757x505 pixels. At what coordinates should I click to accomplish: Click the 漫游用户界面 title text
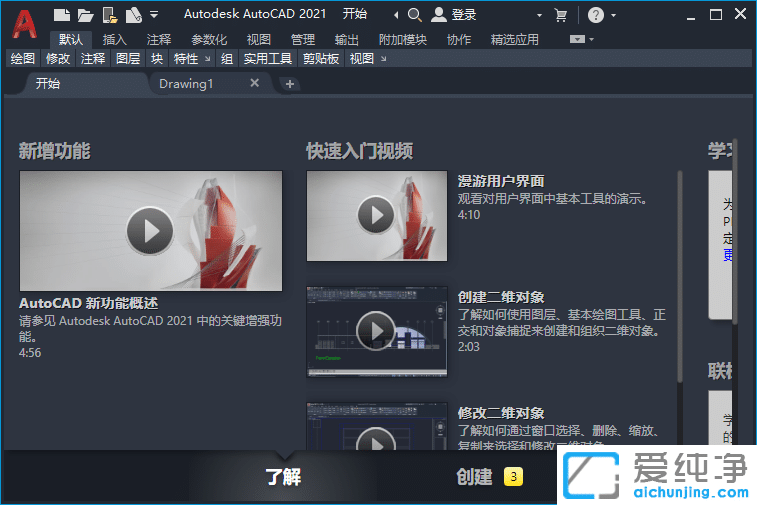pyautogui.click(x=501, y=181)
